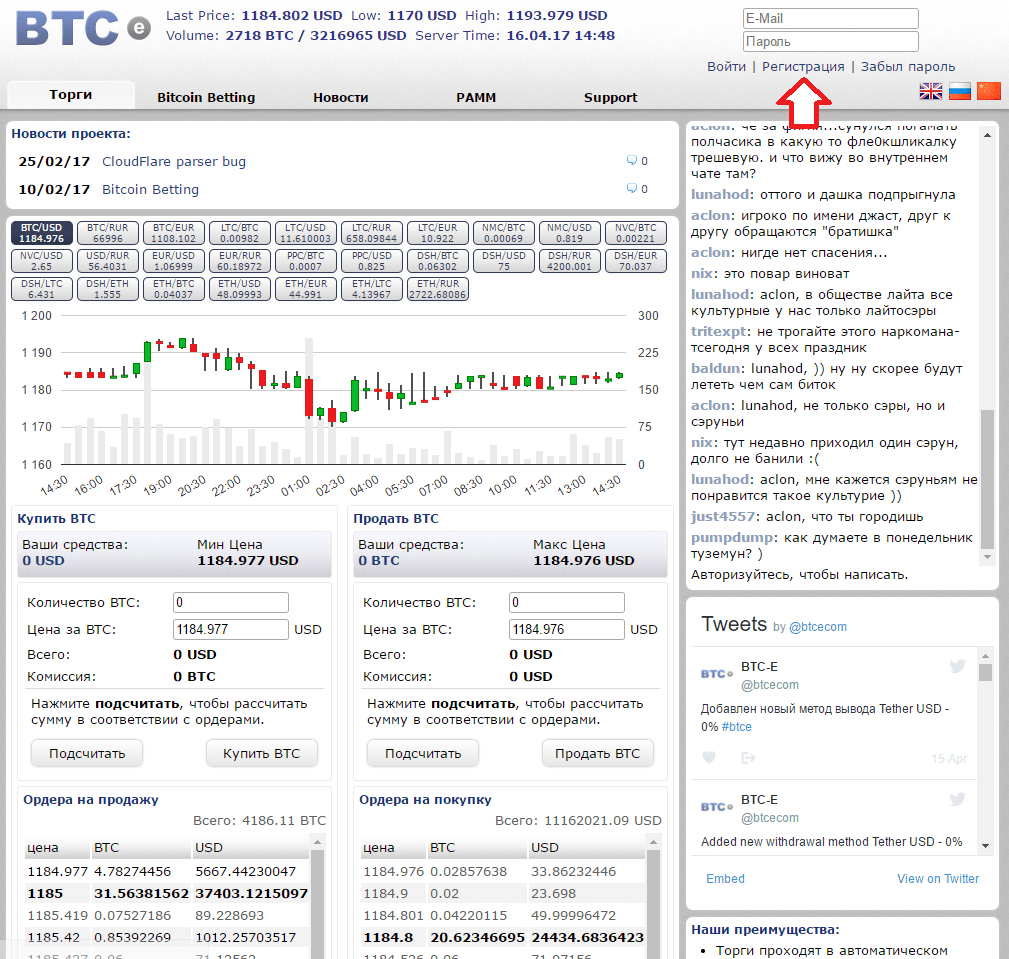Open @btcecom Twitter profile link
The image size is (1009, 959).
tap(818, 626)
